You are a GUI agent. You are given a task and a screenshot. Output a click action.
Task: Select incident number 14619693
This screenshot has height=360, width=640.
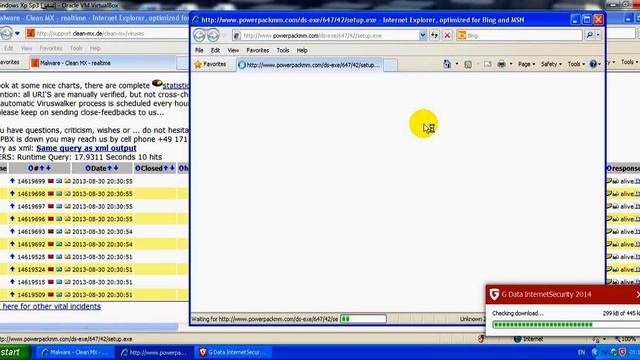31,232
